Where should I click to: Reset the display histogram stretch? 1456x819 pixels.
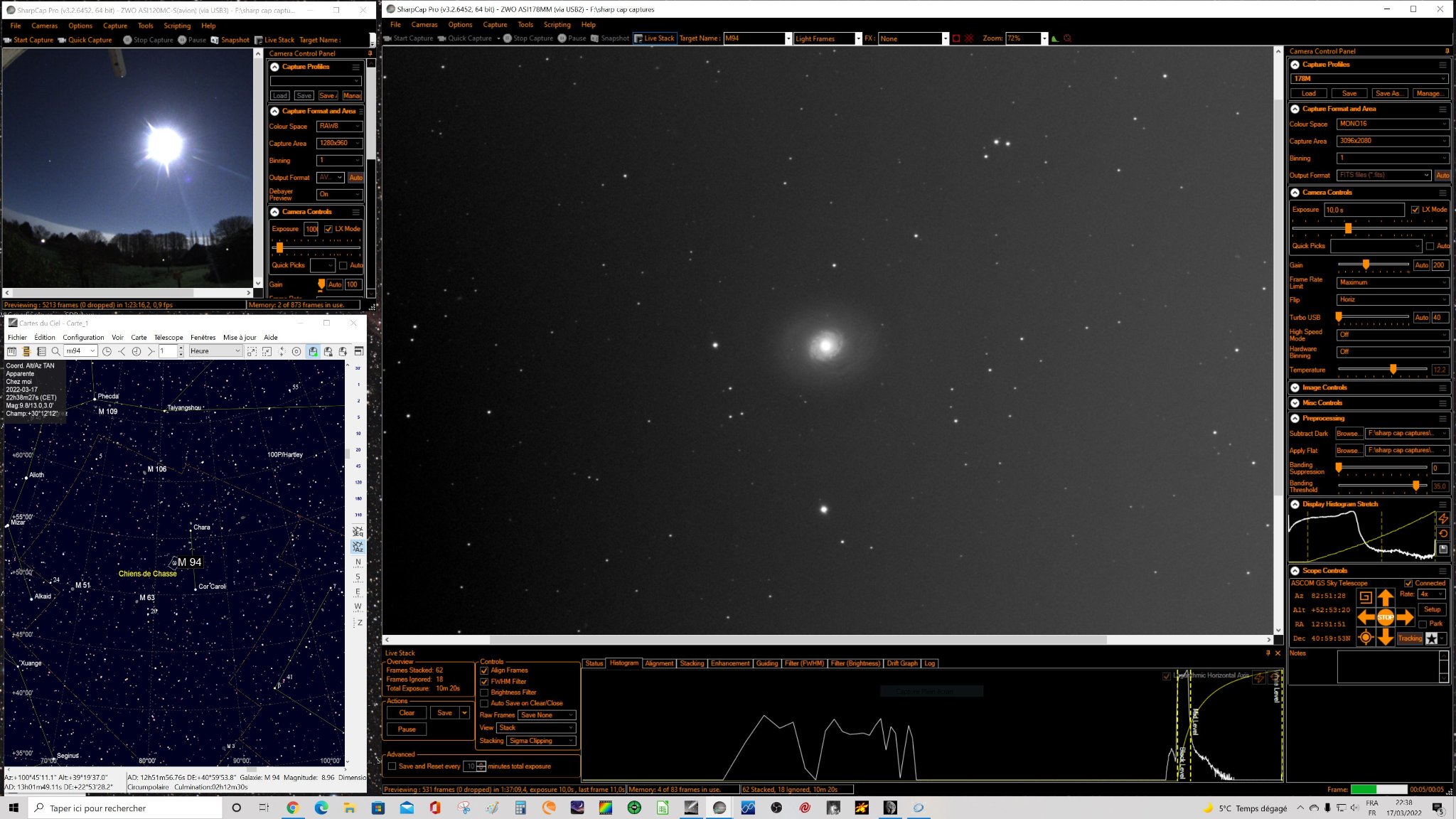[1443, 533]
